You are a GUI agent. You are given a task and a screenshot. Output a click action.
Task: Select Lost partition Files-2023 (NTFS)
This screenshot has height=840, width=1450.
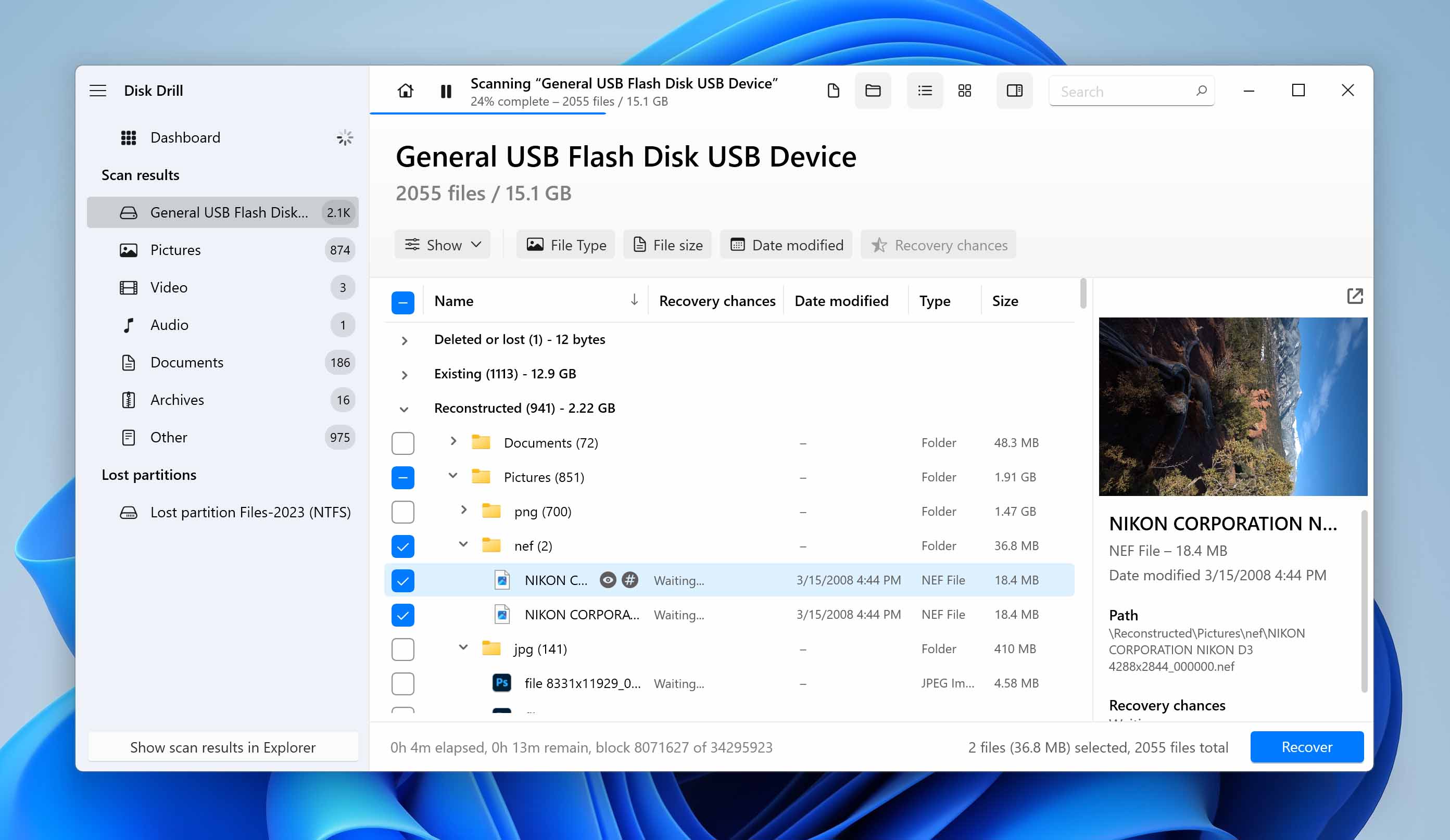pyautogui.click(x=223, y=512)
